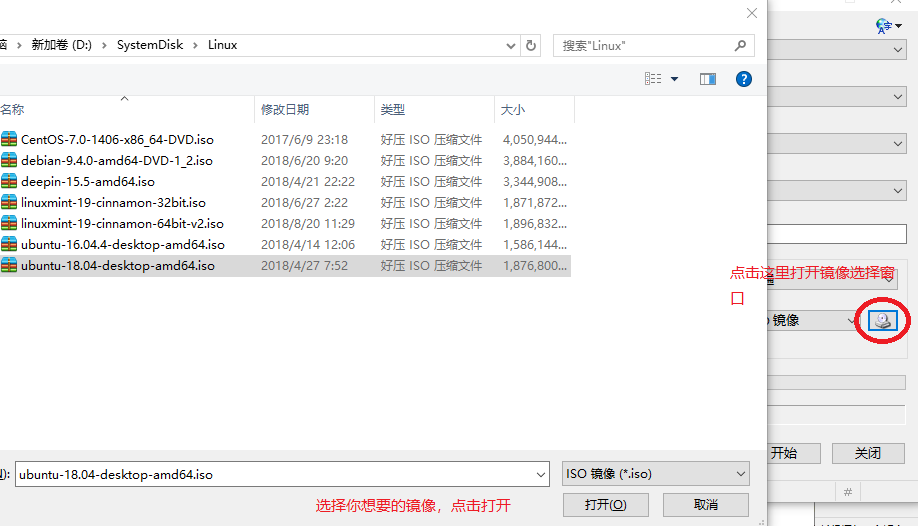Expand the fourth Rufus dropdown
The width and height of the screenshot is (919, 526).
898,191
